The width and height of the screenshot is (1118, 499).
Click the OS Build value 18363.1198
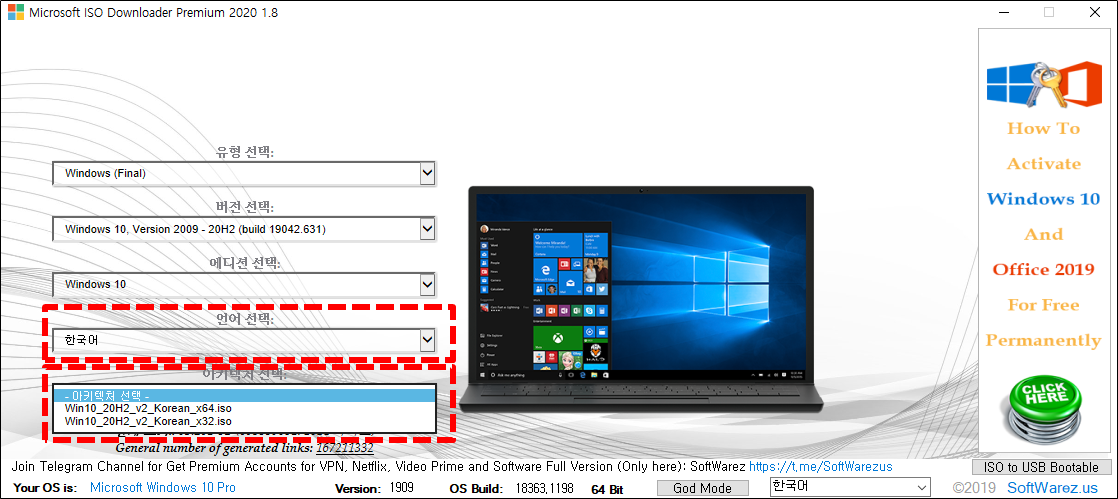(x=543, y=489)
